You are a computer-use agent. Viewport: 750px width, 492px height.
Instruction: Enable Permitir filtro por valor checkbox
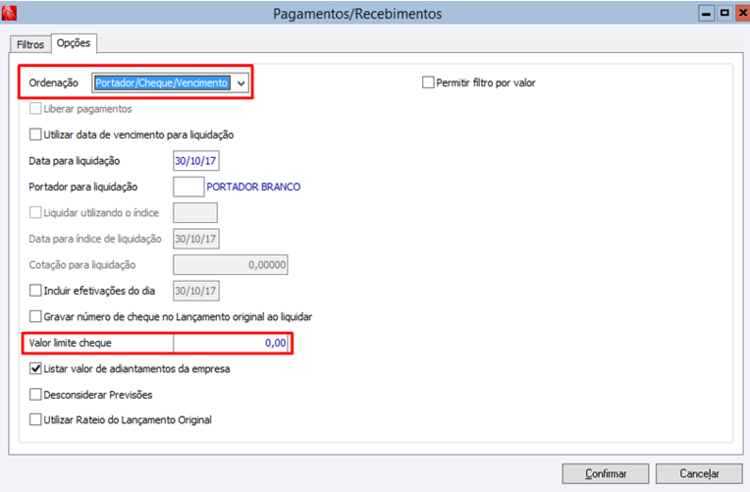click(x=428, y=83)
